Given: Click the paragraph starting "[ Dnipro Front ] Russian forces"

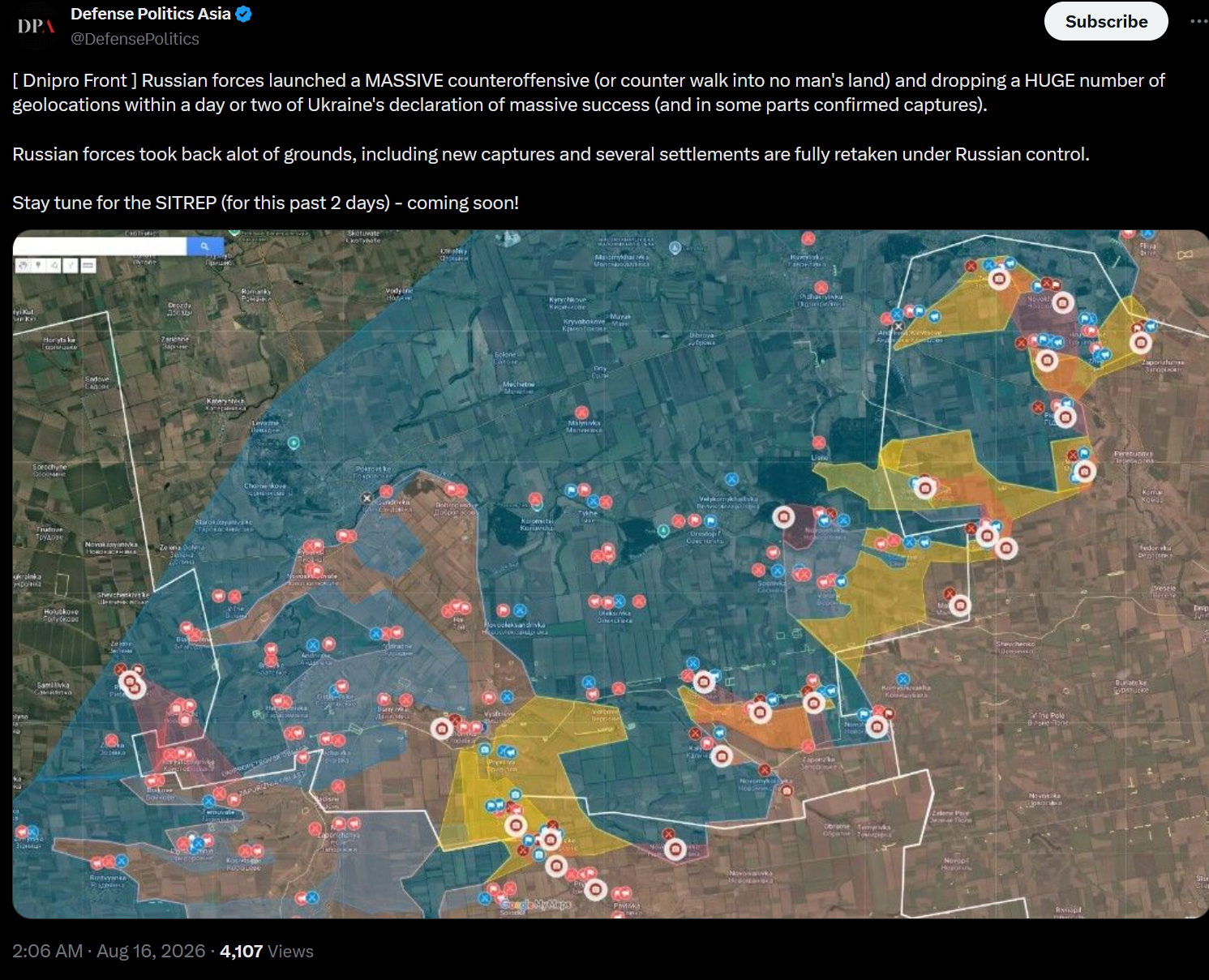Looking at the screenshot, I should click(589, 92).
